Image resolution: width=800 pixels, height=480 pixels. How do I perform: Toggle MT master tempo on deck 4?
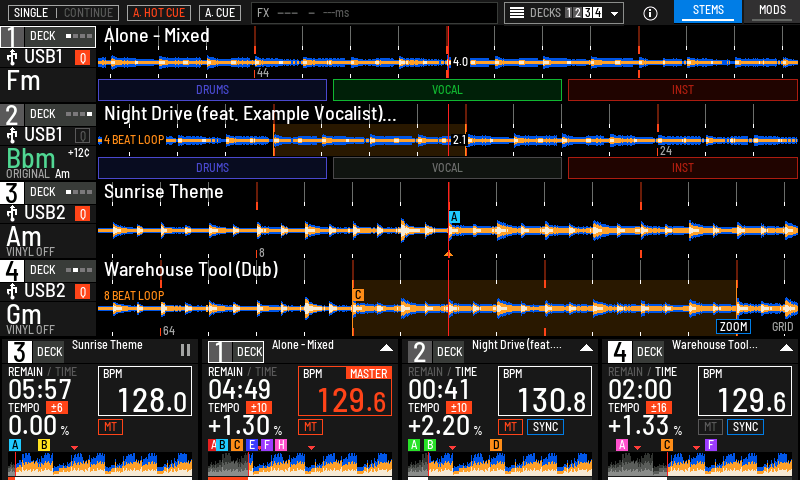click(711, 427)
